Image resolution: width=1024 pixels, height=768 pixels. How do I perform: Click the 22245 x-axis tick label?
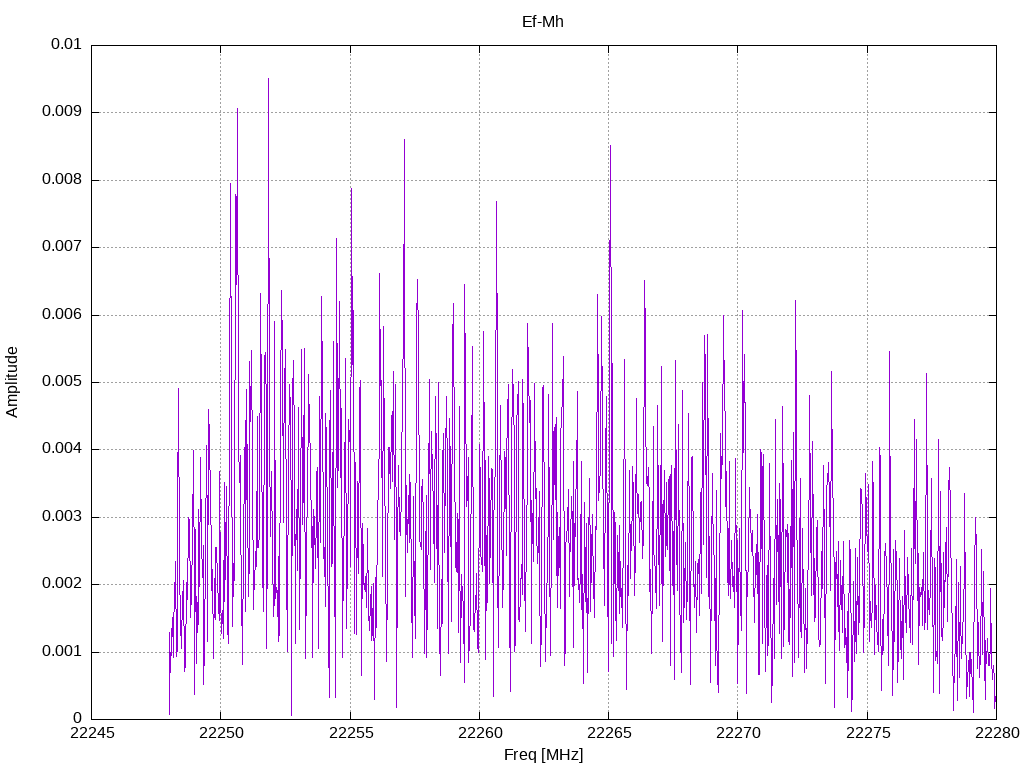tap(92, 733)
